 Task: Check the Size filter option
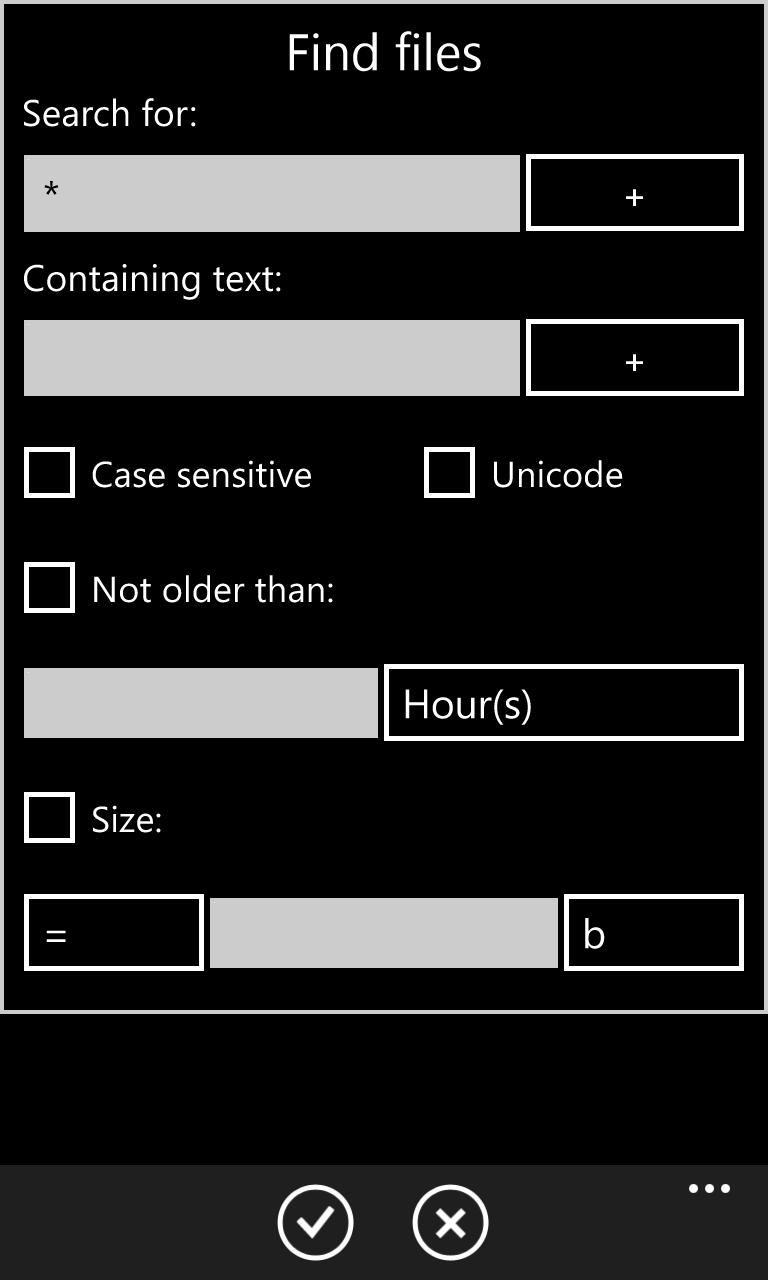[x=49, y=818]
